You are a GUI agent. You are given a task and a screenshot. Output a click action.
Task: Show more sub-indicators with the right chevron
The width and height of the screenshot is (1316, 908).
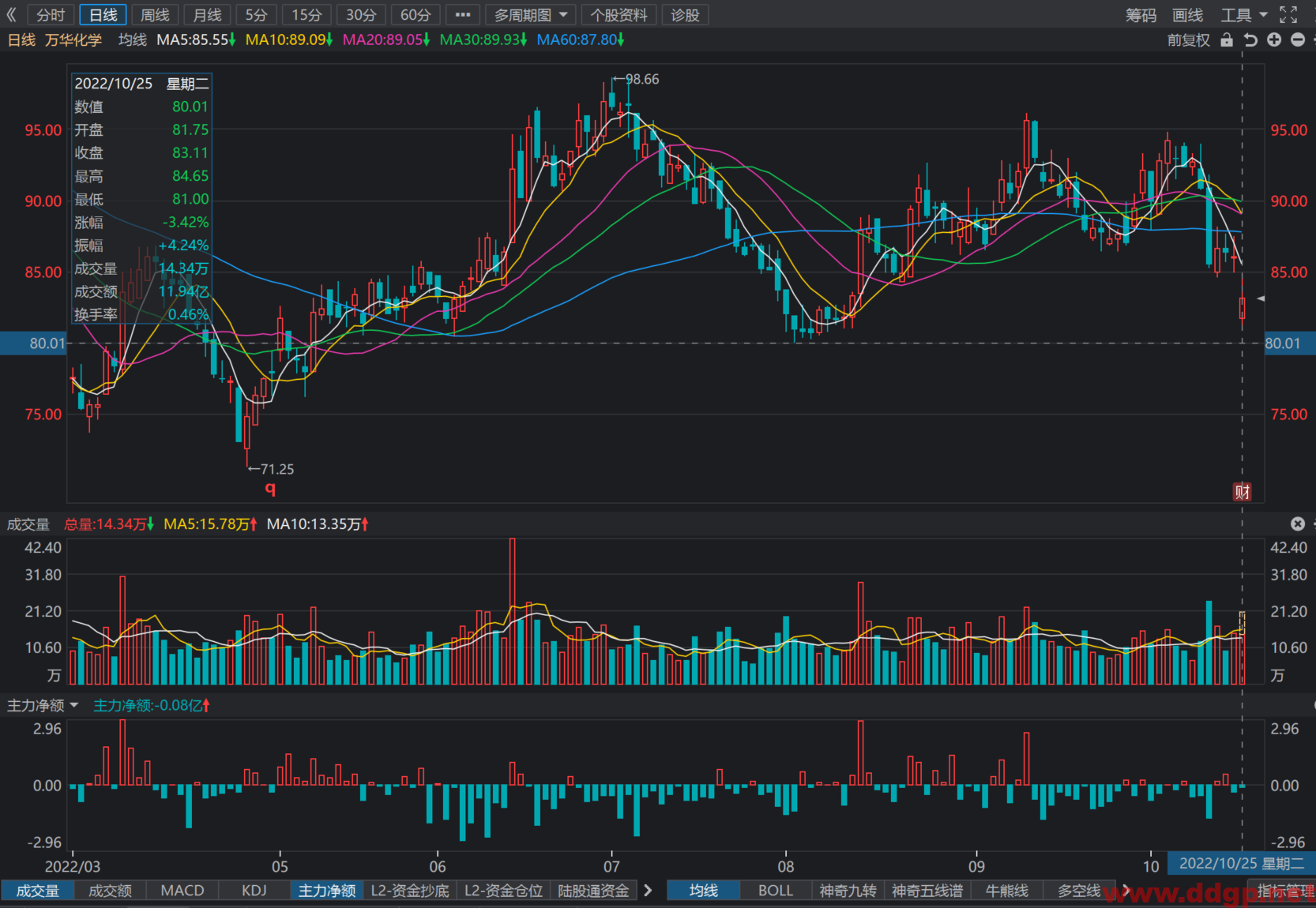pyautogui.click(x=649, y=891)
